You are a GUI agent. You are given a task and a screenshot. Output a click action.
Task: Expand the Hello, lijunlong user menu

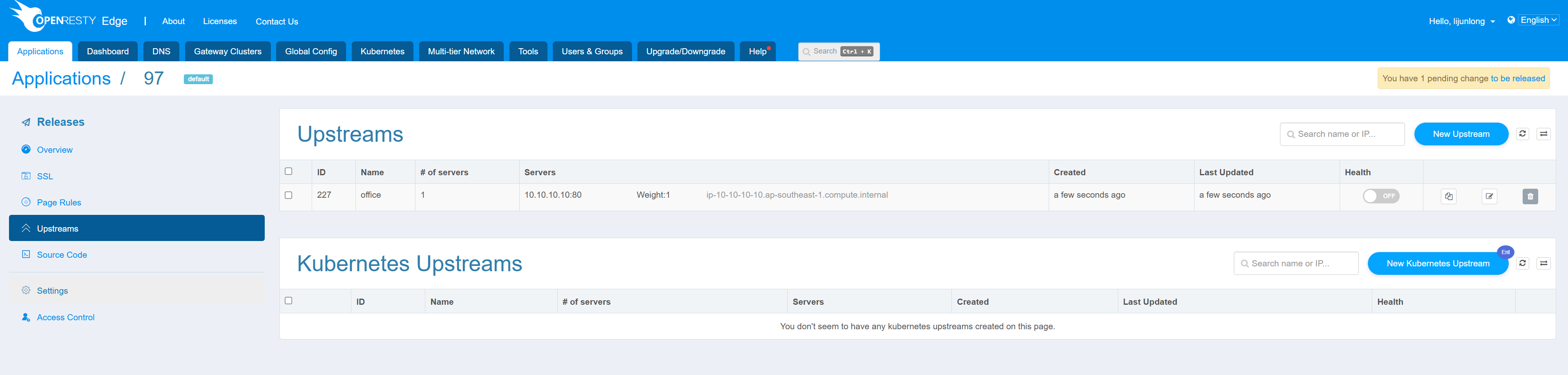pyautogui.click(x=1461, y=21)
